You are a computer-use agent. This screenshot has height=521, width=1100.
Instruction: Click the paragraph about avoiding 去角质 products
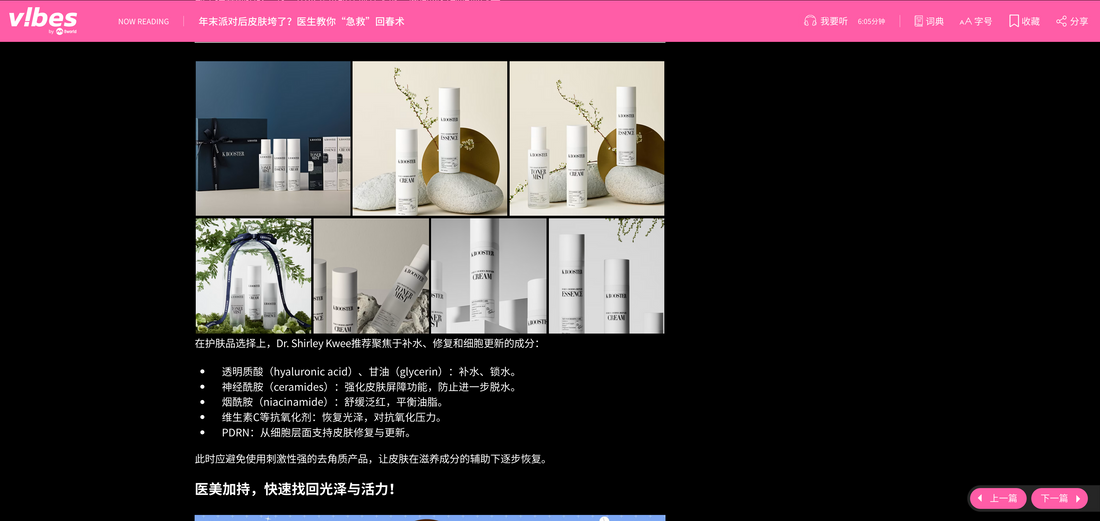370,459
